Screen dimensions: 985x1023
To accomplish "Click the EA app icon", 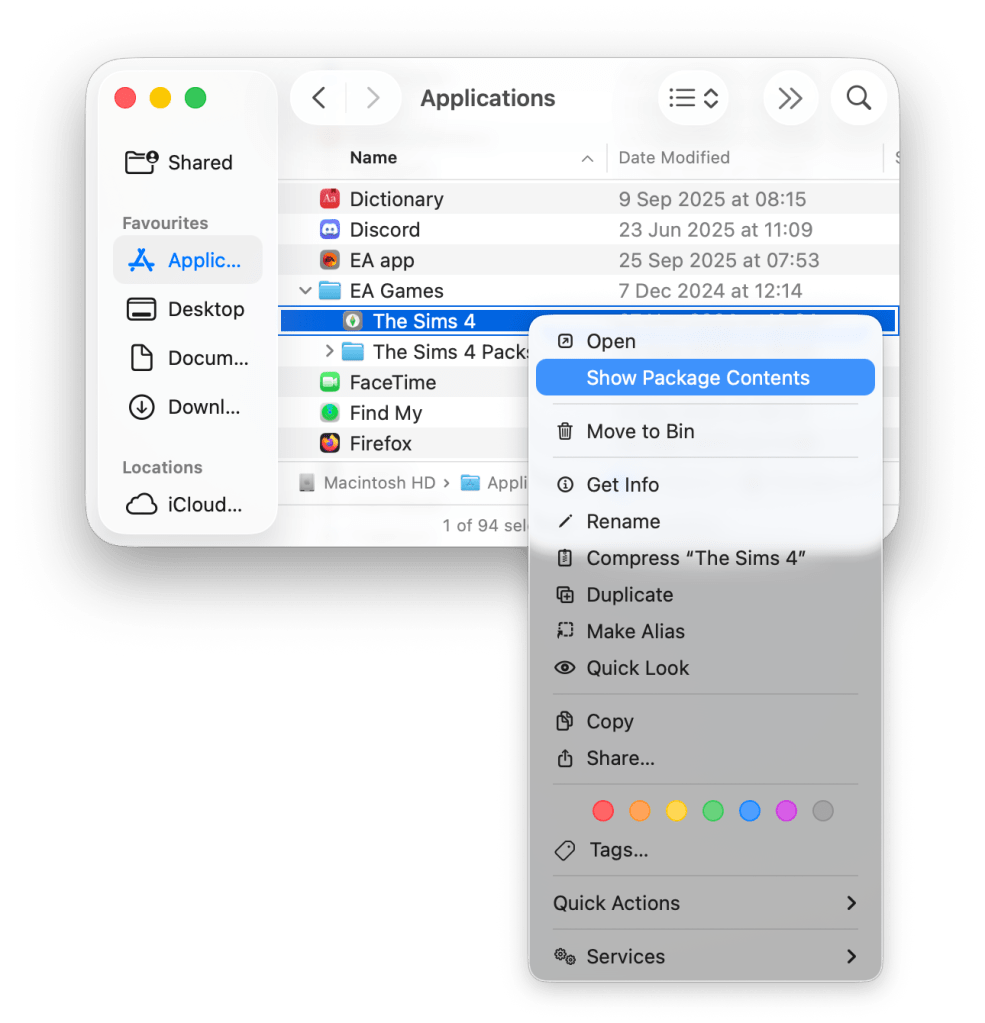I will pos(329,260).
